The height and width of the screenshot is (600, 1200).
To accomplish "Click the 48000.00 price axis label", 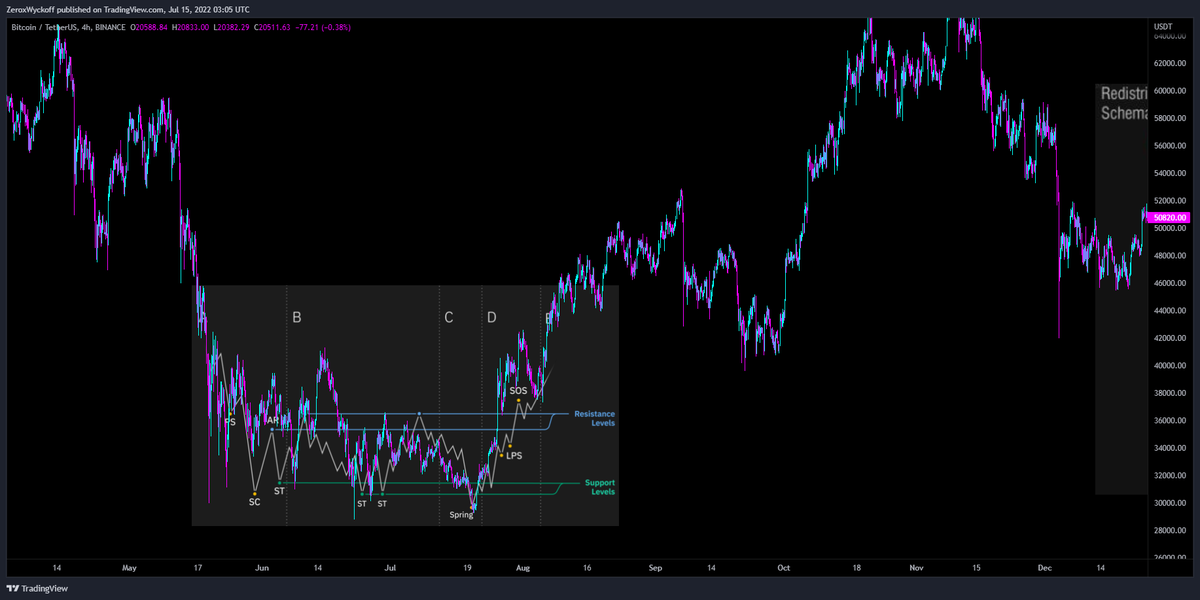I will pyautogui.click(x=1170, y=255).
